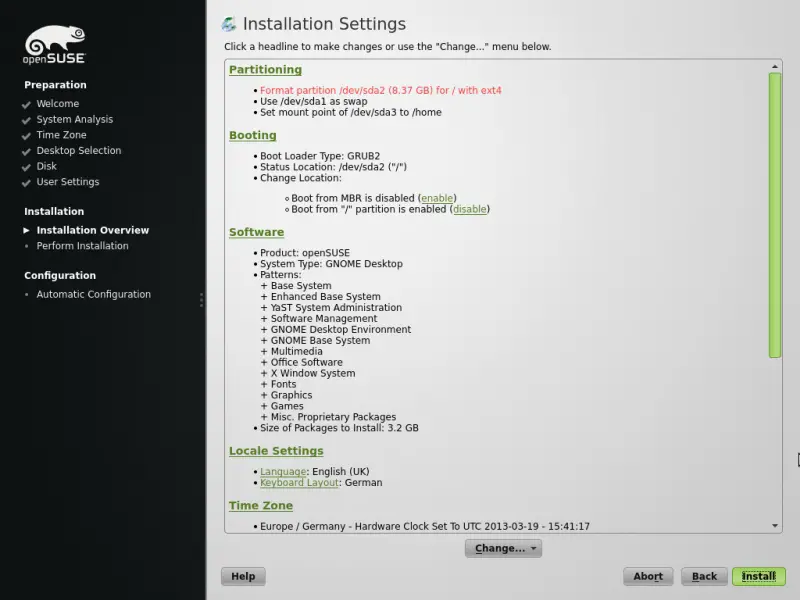The width and height of the screenshot is (800, 600).
Task: Click 'Size of Packages to Install: 3.2 GB'
Action: [x=339, y=428]
